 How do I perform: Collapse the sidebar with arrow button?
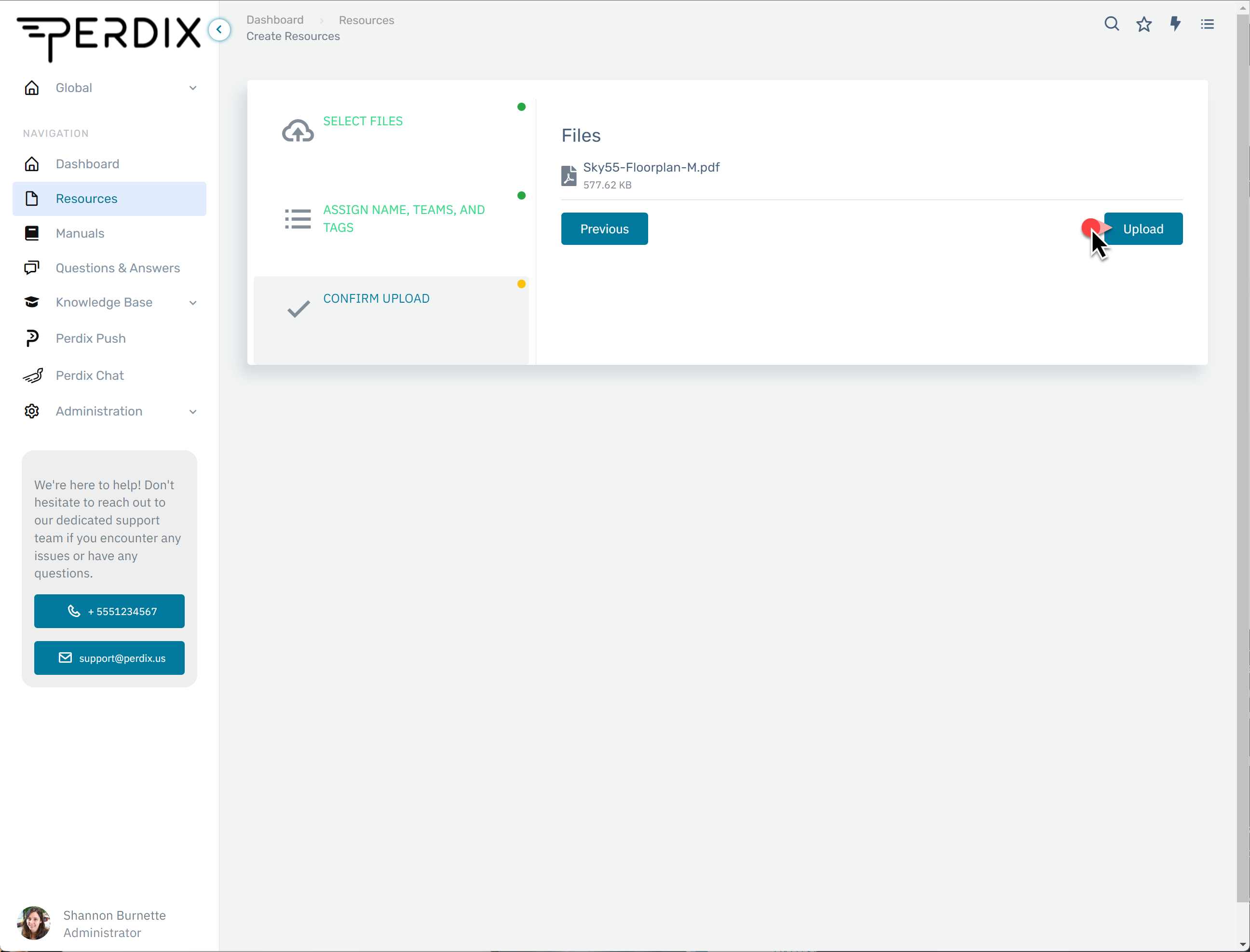click(219, 29)
